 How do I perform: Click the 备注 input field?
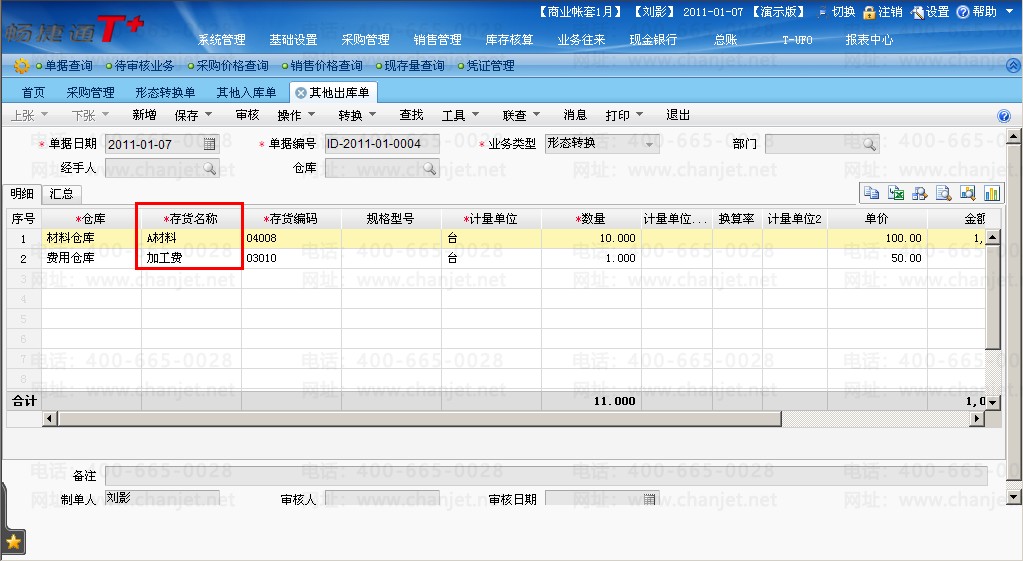546,476
